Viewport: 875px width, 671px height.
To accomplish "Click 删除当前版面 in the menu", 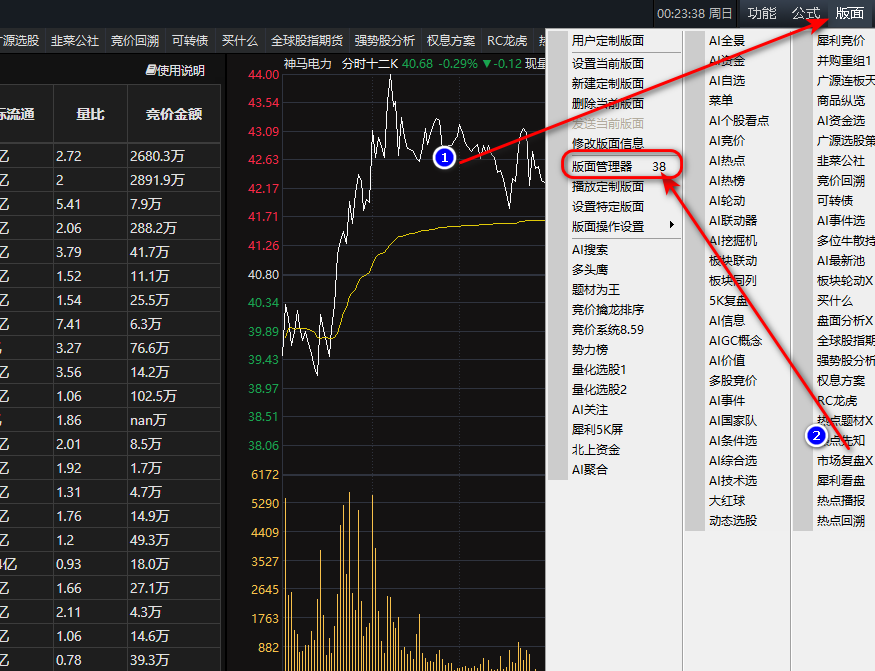I will pos(608,103).
